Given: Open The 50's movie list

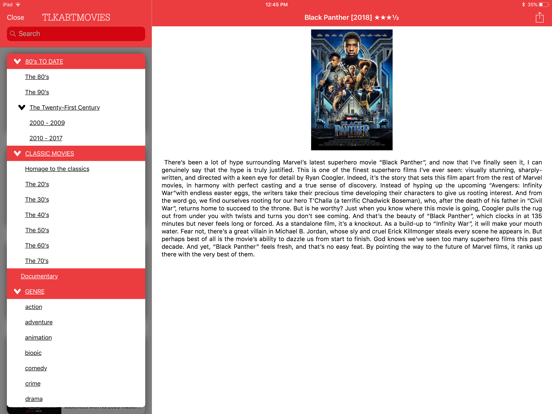Looking at the screenshot, I should [37, 230].
